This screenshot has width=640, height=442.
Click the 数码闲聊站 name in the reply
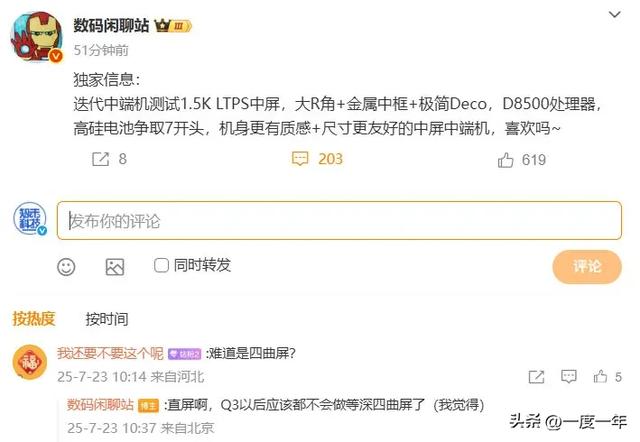coord(100,405)
